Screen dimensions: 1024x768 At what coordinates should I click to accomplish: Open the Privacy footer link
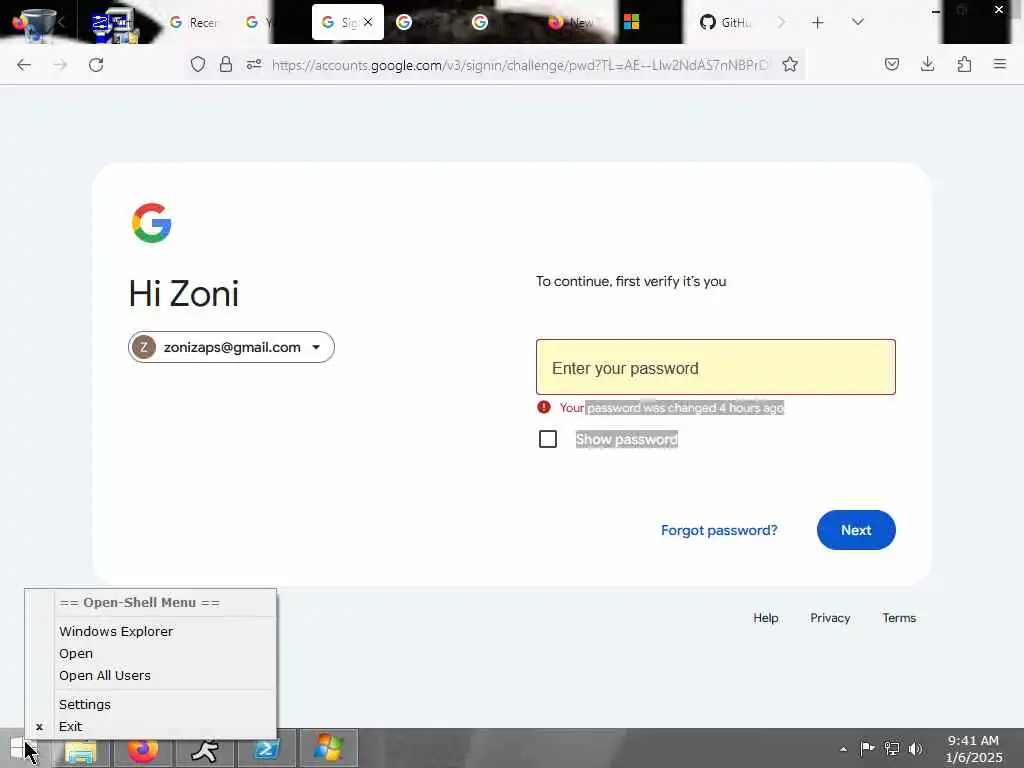point(830,618)
